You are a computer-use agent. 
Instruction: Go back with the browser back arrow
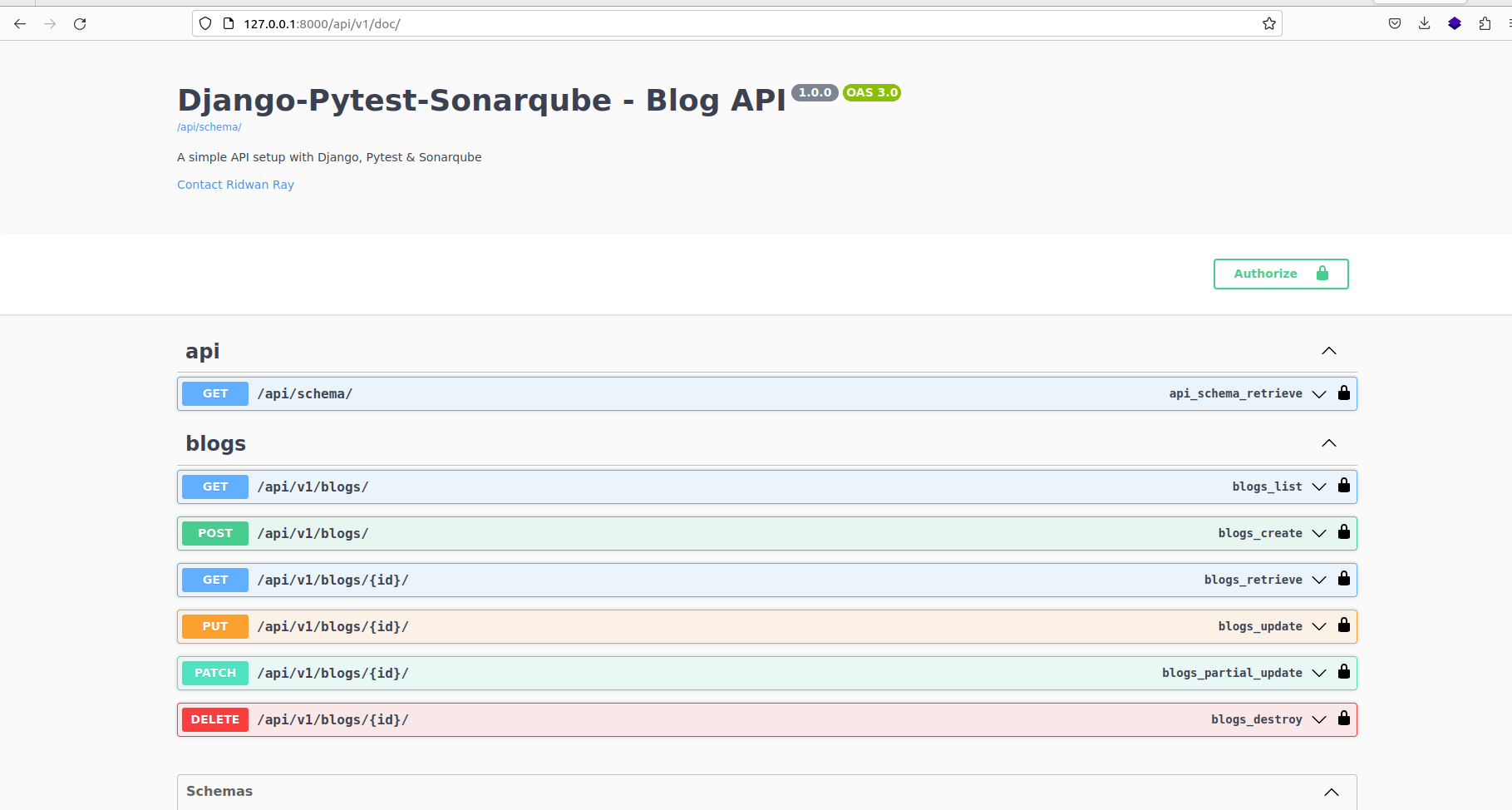tap(20, 24)
